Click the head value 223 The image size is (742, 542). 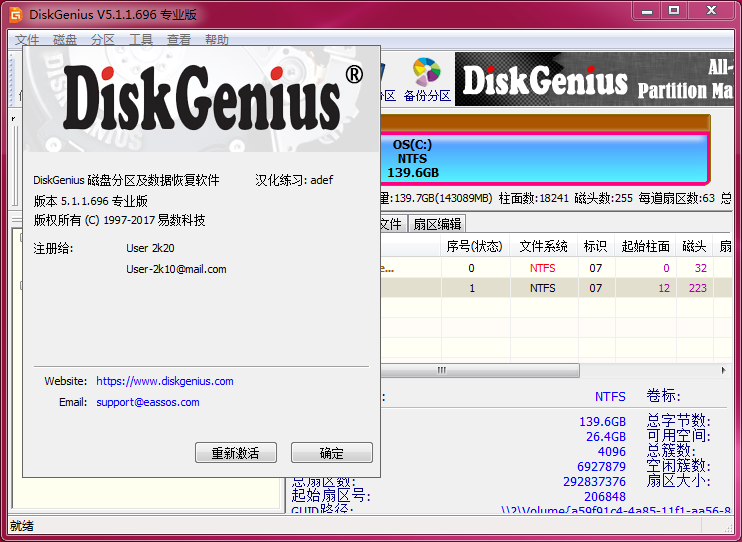click(698, 288)
